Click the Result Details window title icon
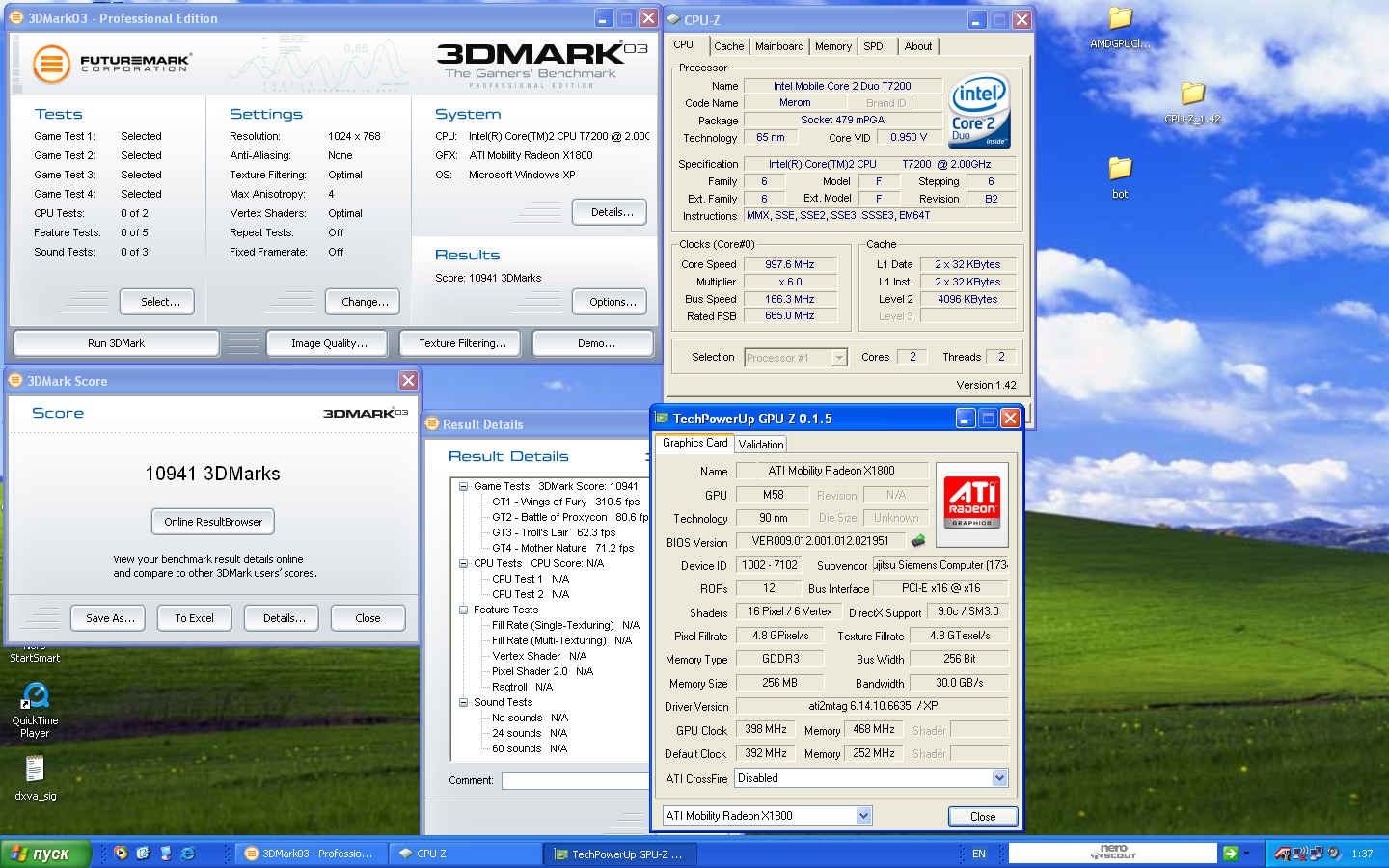Screen dimensions: 1389x868 [432, 424]
